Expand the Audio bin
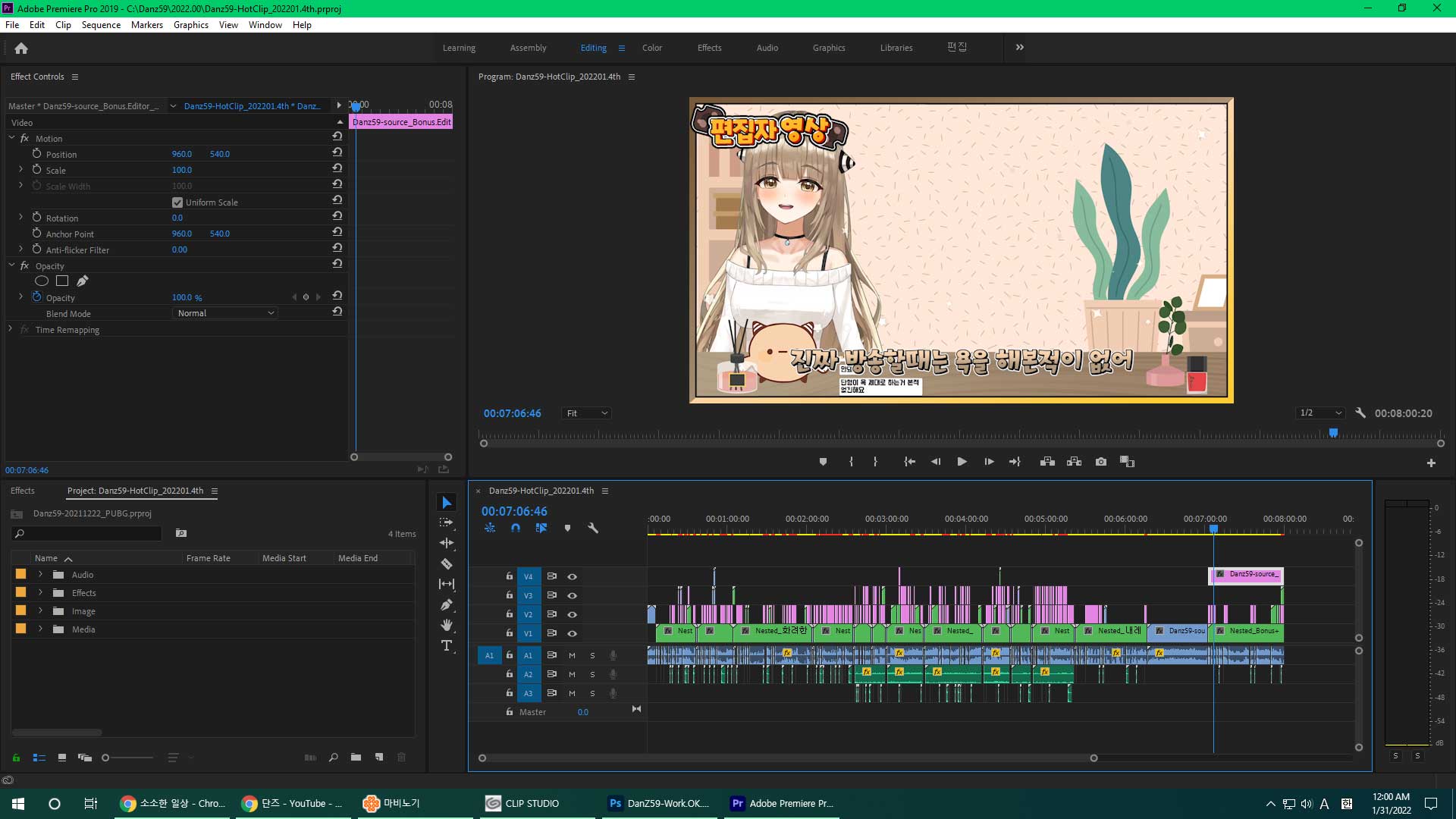Image resolution: width=1456 pixels, height=819 pixels. point(40,575)
